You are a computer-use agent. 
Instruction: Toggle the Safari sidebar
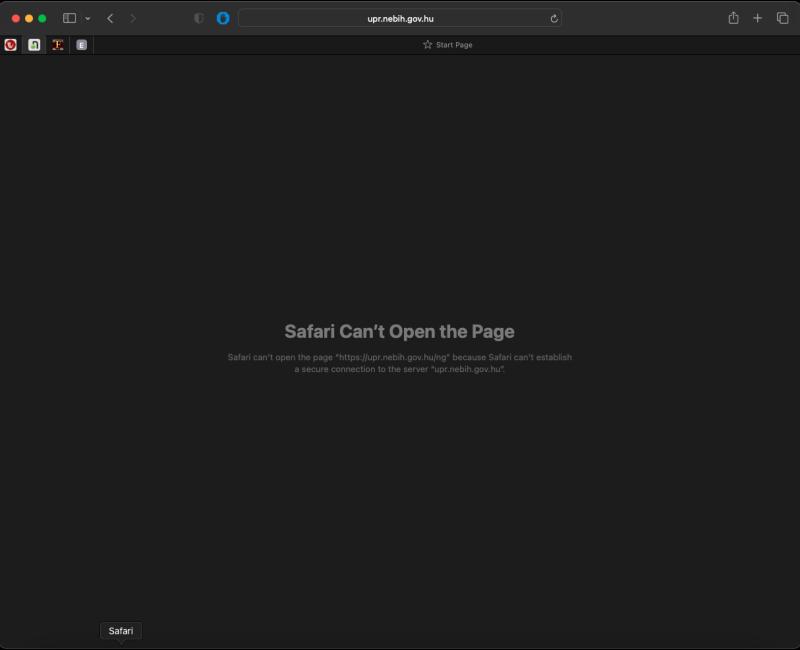(69, 18)
